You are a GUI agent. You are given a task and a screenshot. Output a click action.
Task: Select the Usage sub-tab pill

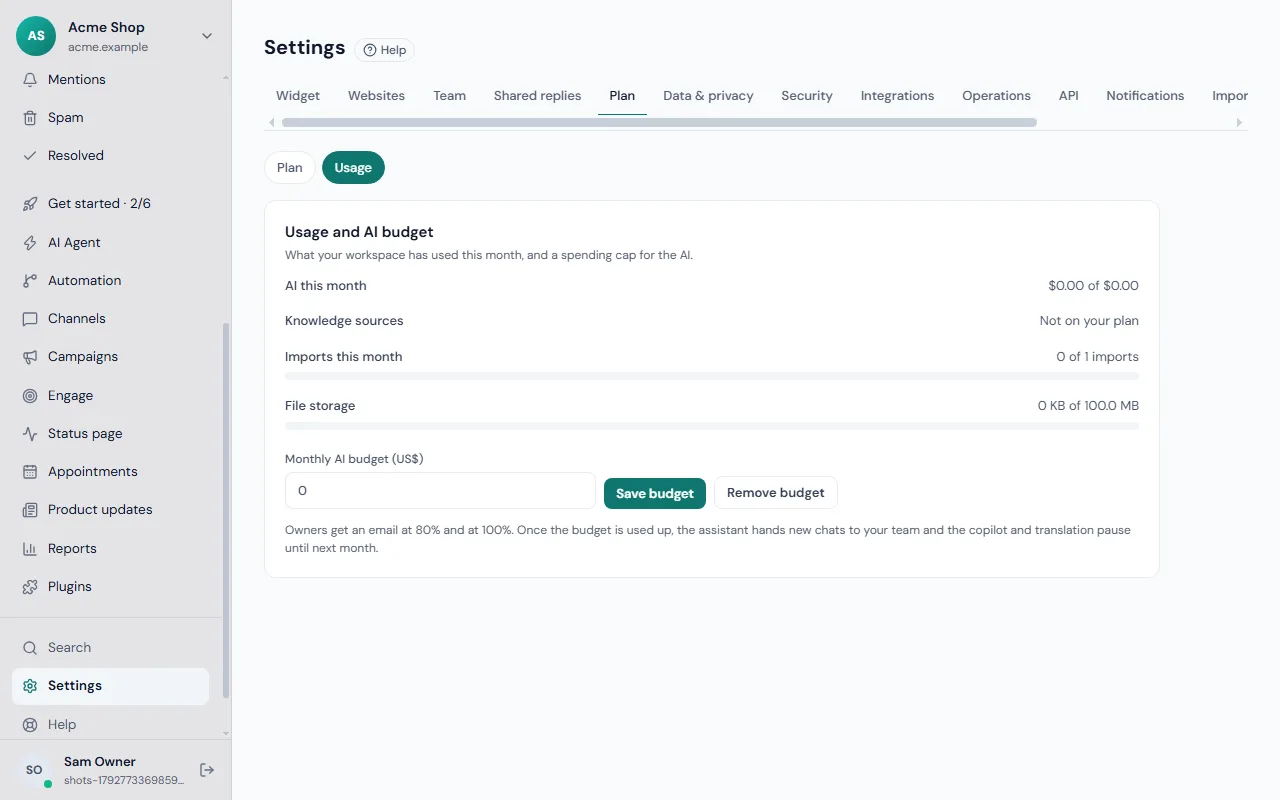353,168
